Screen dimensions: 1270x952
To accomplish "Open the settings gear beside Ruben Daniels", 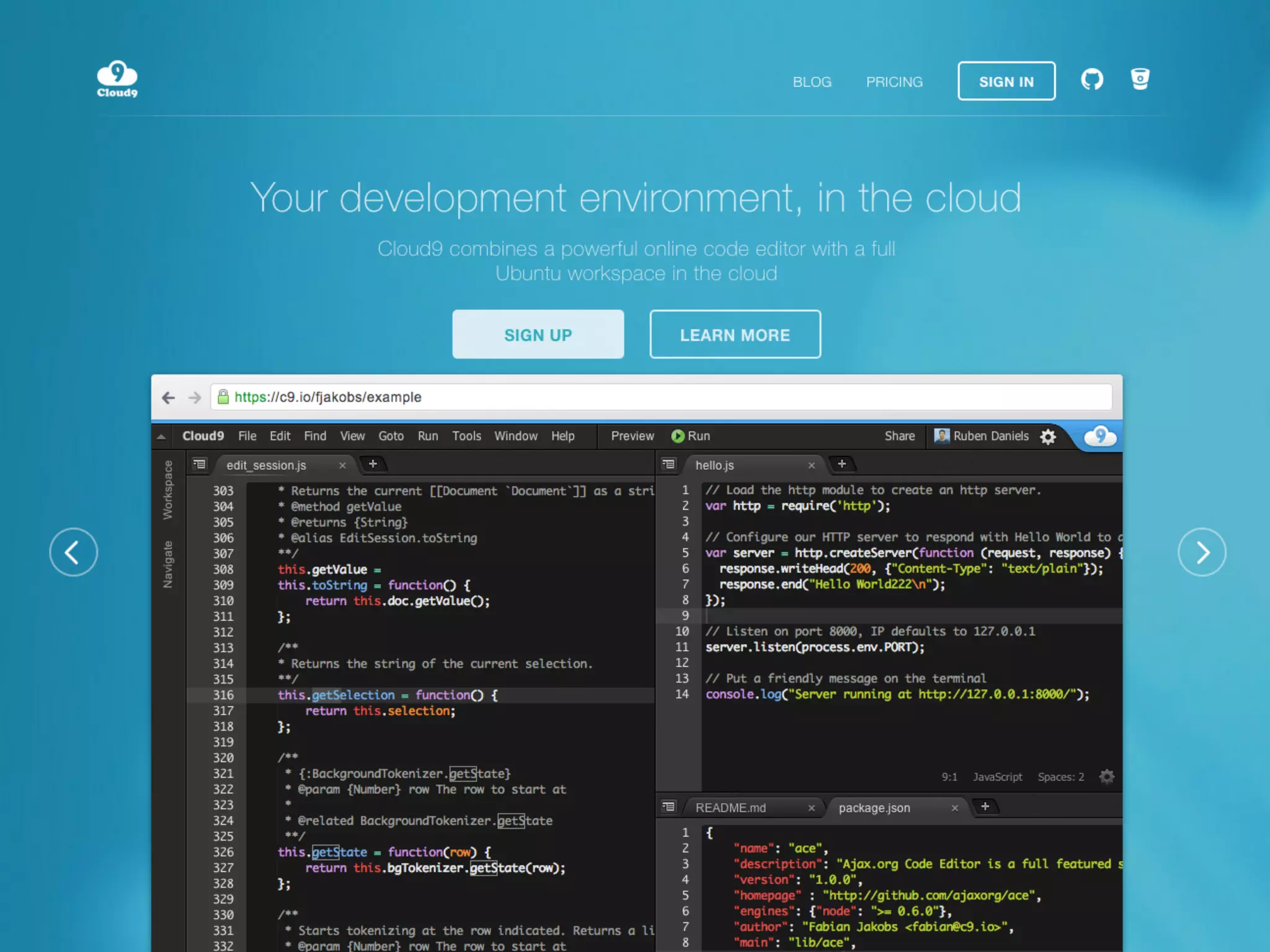I will (1048, 436).
